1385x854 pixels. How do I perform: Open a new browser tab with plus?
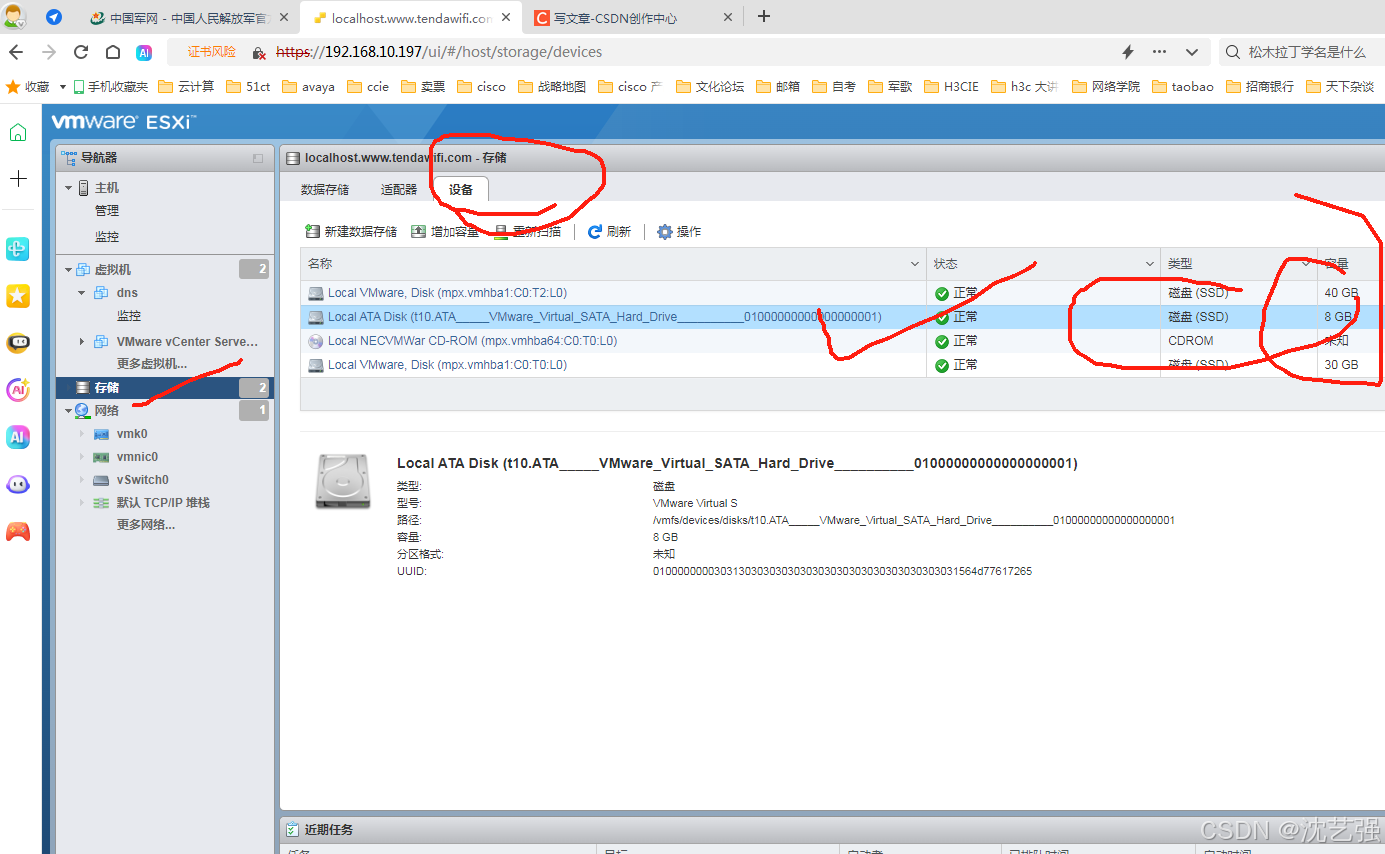764,16
